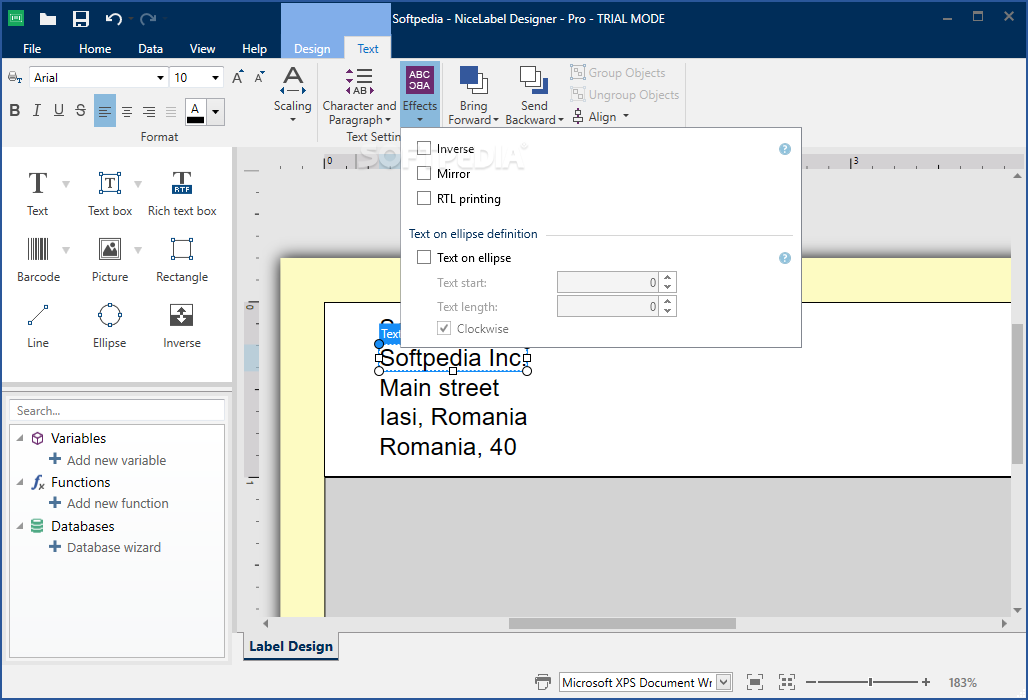Click the plus zoom in button
The image size is (1028, 700).
pos(926,682)
